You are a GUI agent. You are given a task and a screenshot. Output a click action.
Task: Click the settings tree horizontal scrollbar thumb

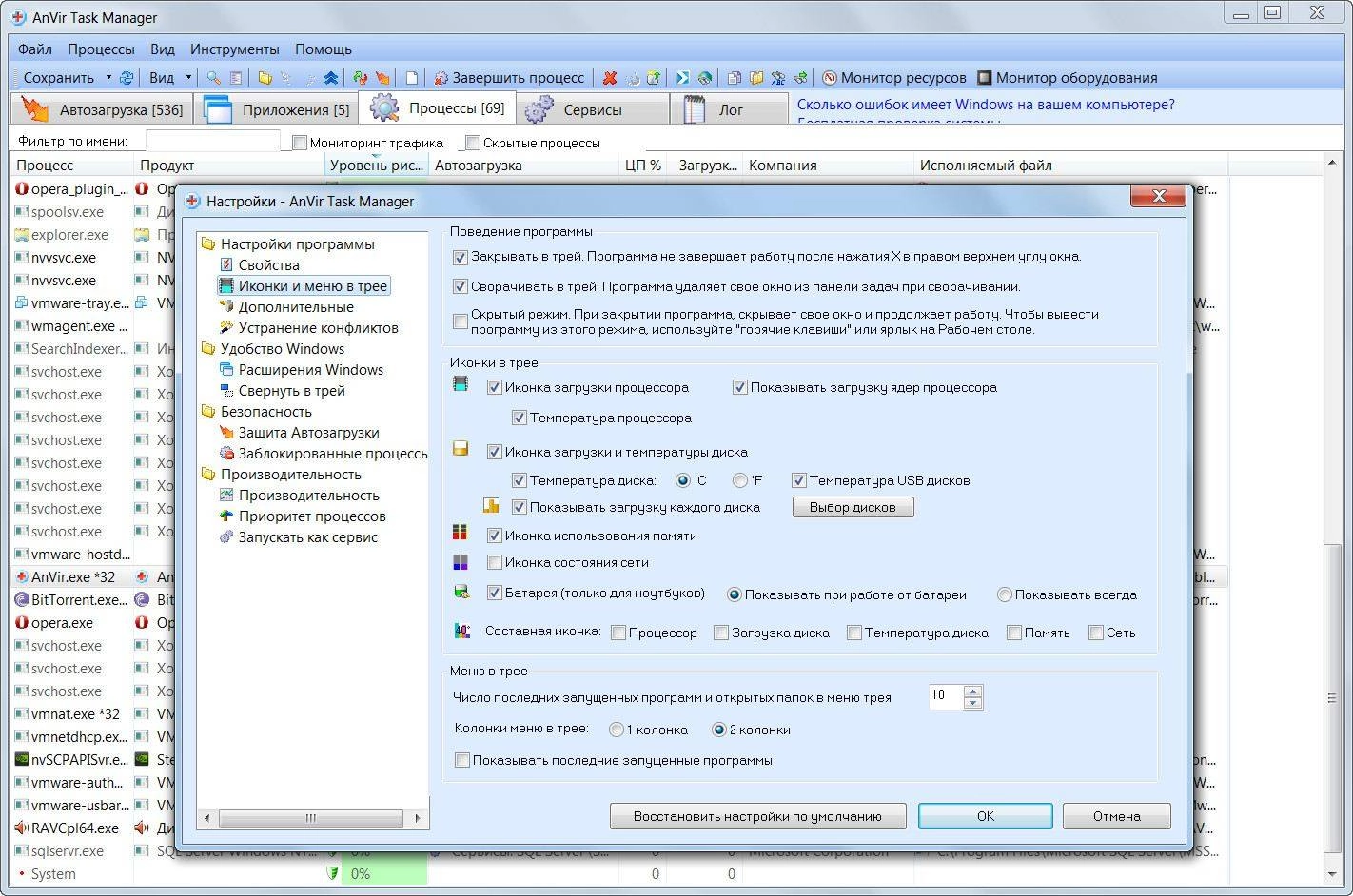(x=310, y=818)
